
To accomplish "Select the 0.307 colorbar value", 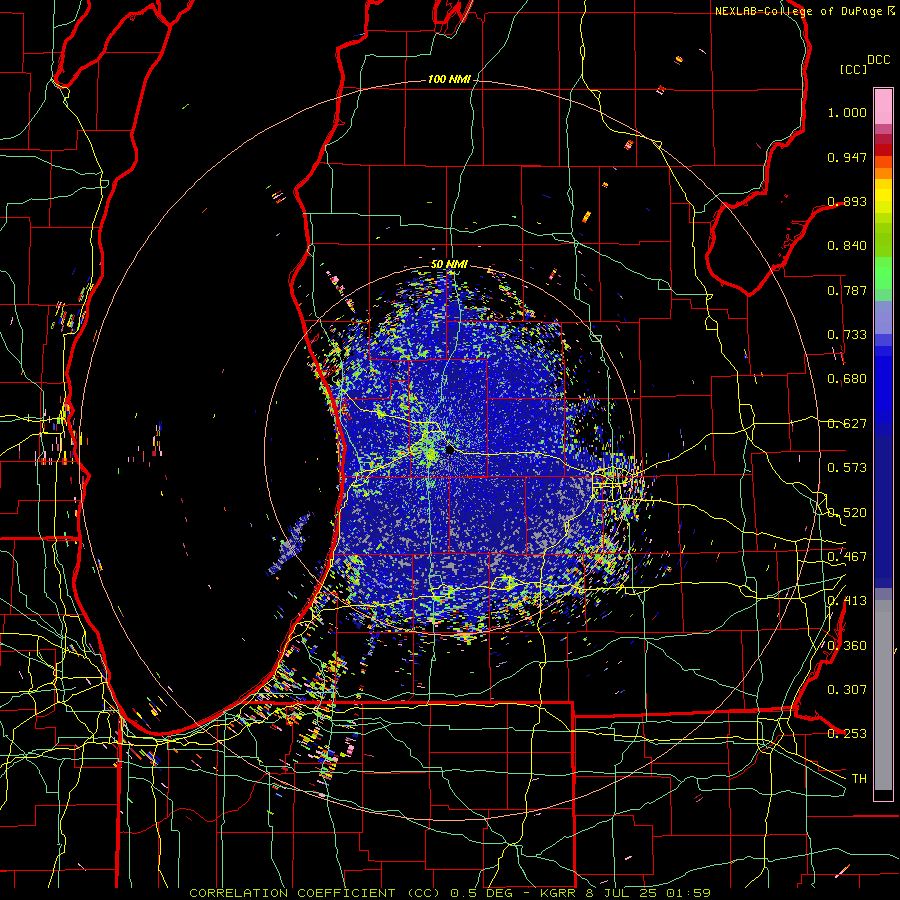I will 847,690.
